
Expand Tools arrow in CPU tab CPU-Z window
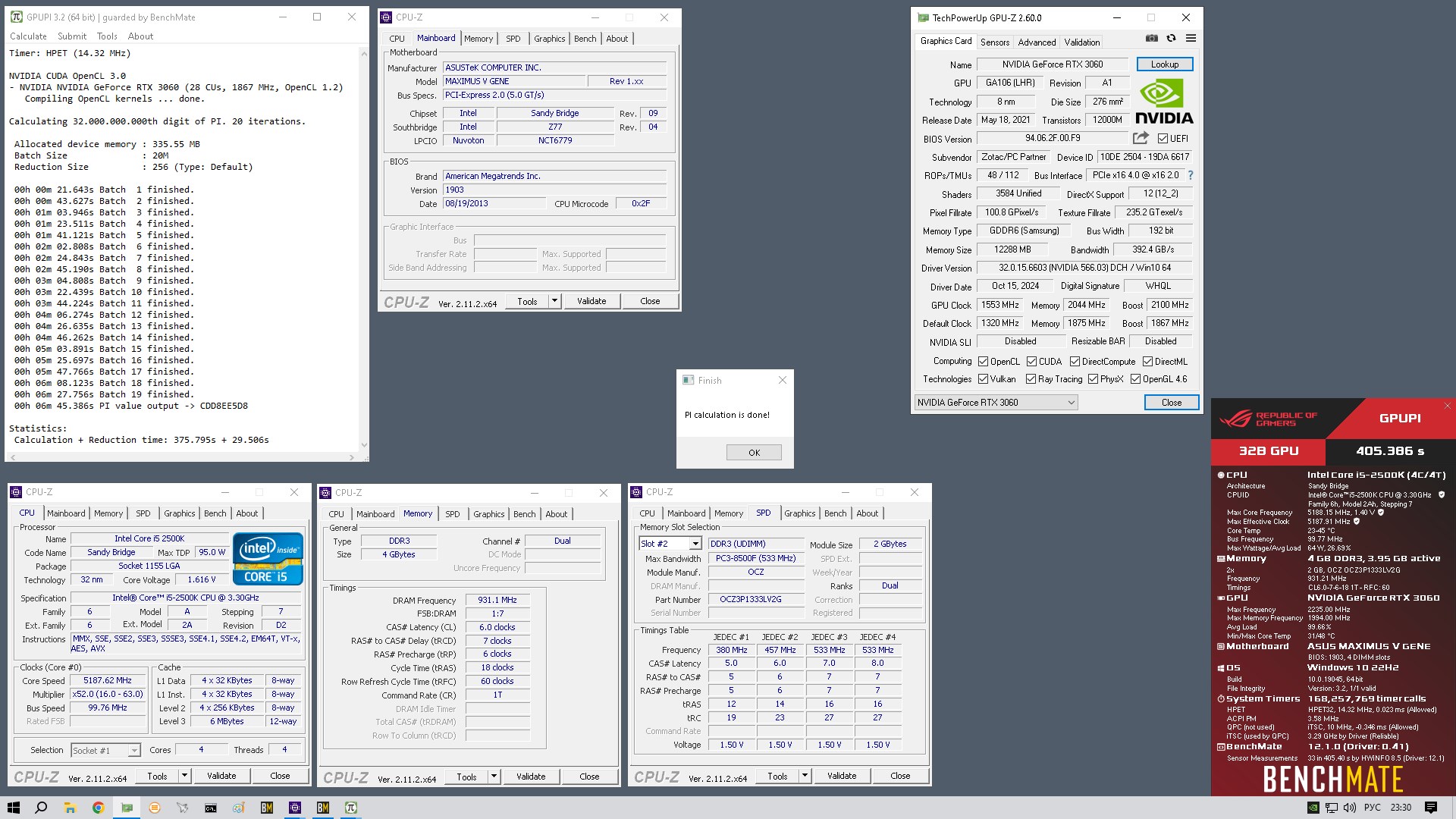[x=184, y=776]
